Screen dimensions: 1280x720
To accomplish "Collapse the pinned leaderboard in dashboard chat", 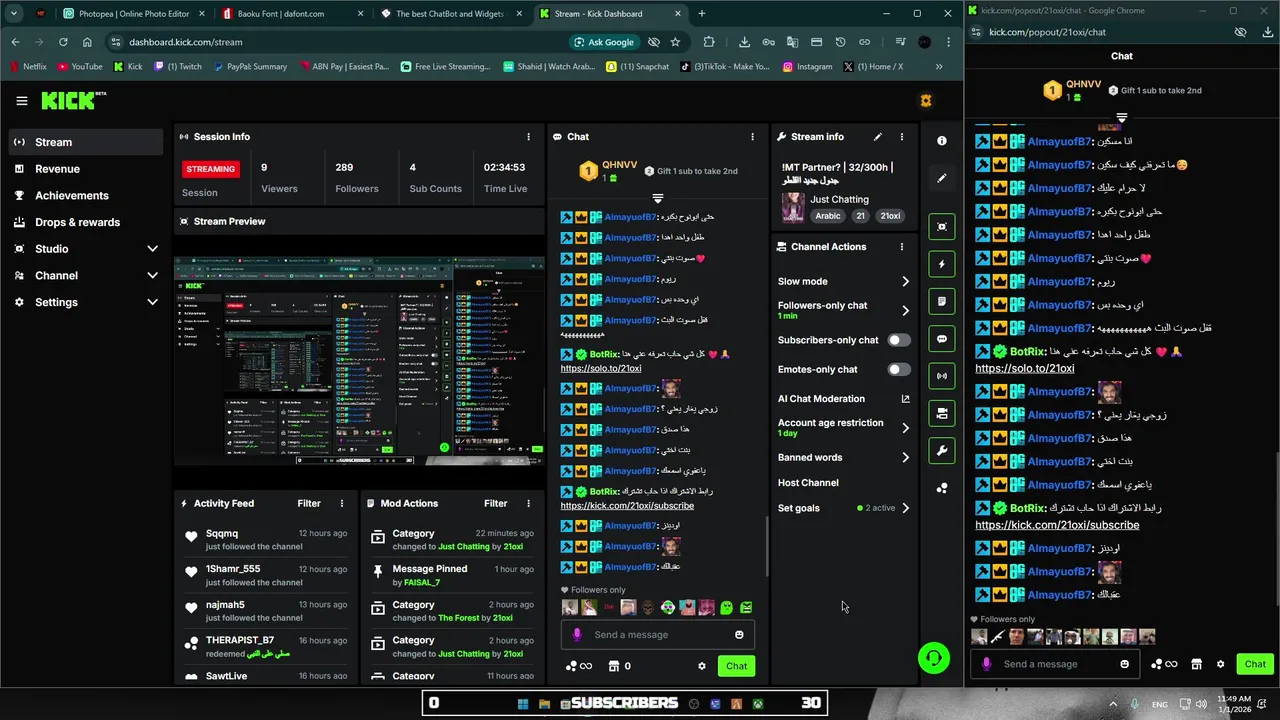I will pyautogui.click(x=658, y=199).
